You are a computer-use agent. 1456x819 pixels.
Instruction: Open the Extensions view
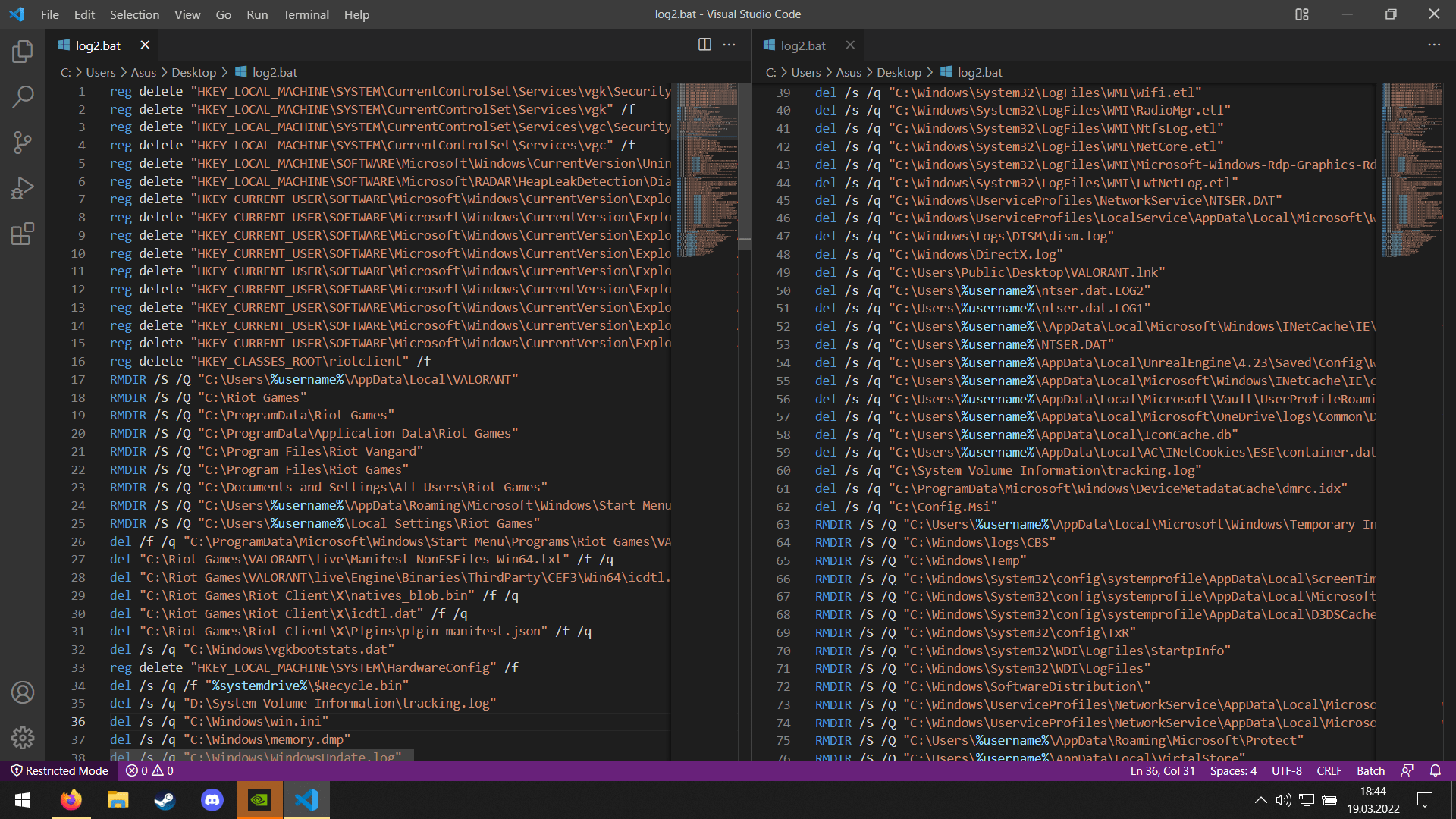tap(23, 234)
